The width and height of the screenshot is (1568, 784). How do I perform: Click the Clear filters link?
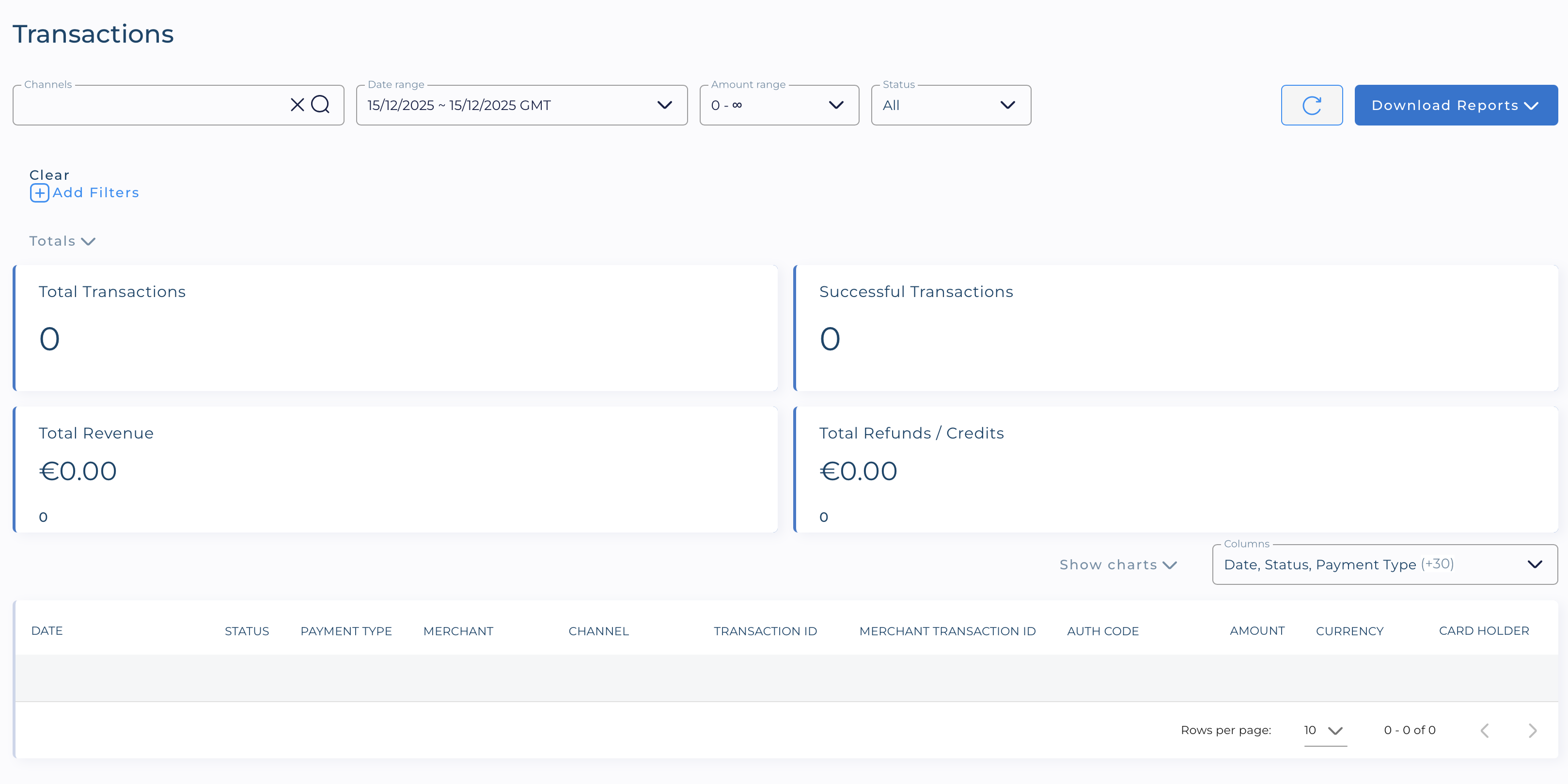tap(49, 175)
